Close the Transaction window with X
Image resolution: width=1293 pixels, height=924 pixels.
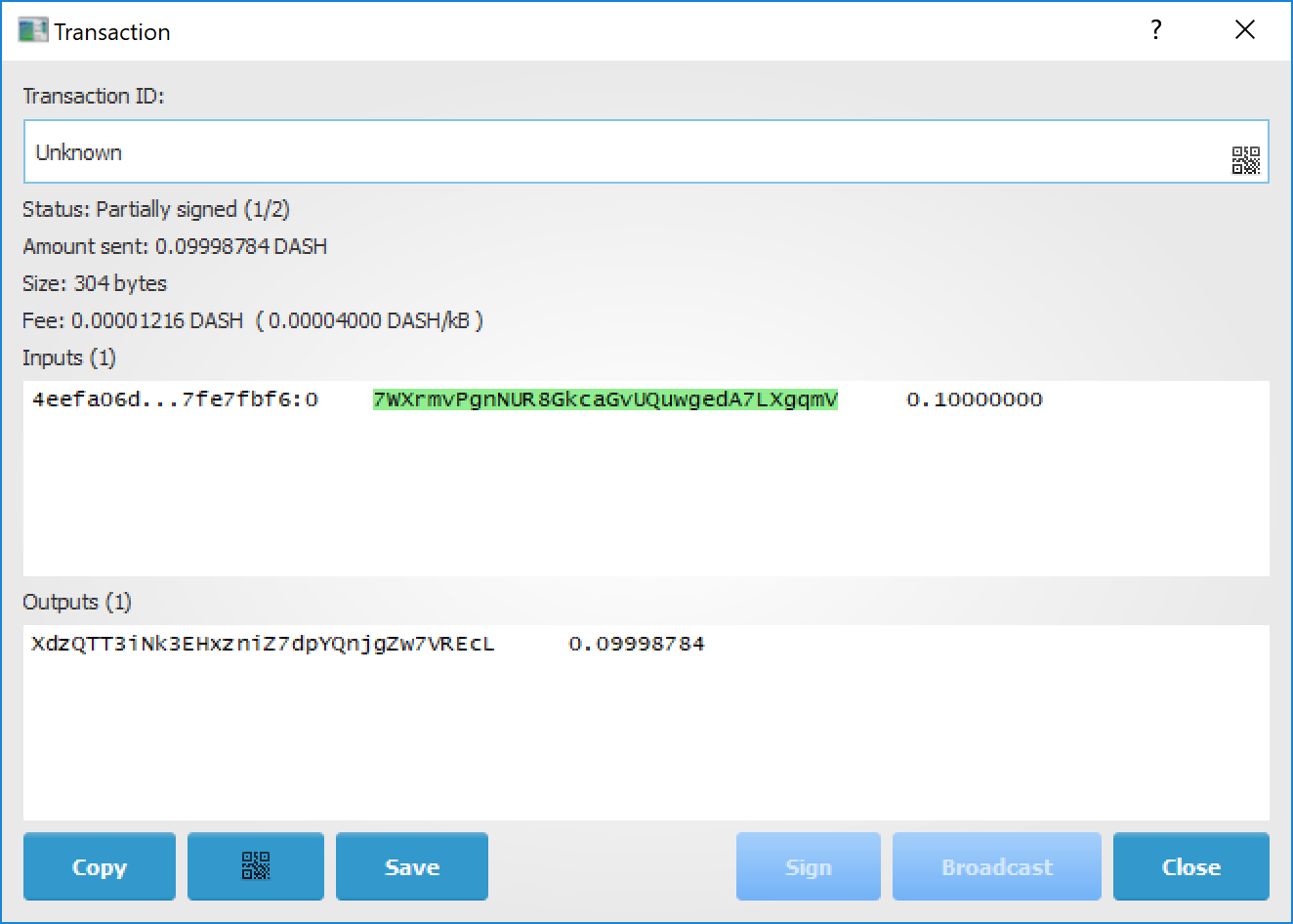(1244, 30)
